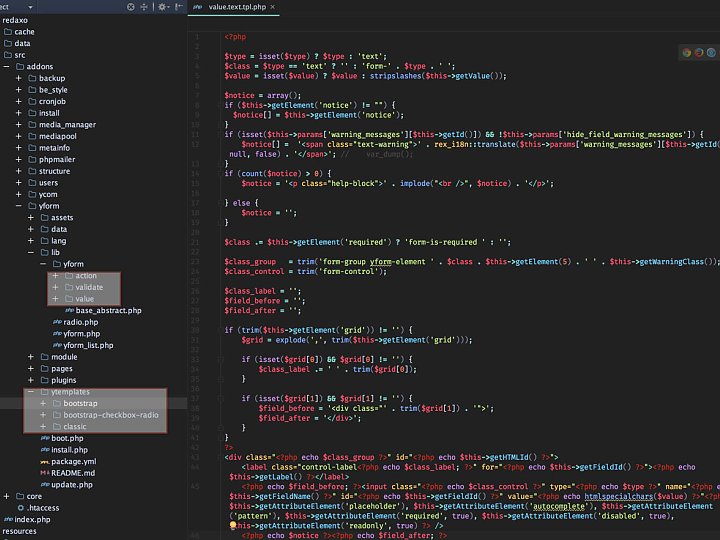Viewport: 720px width, 540px height.
Task: Collapse the yform folder under lib
Action: pyautogui.click(x=43, y=263)
